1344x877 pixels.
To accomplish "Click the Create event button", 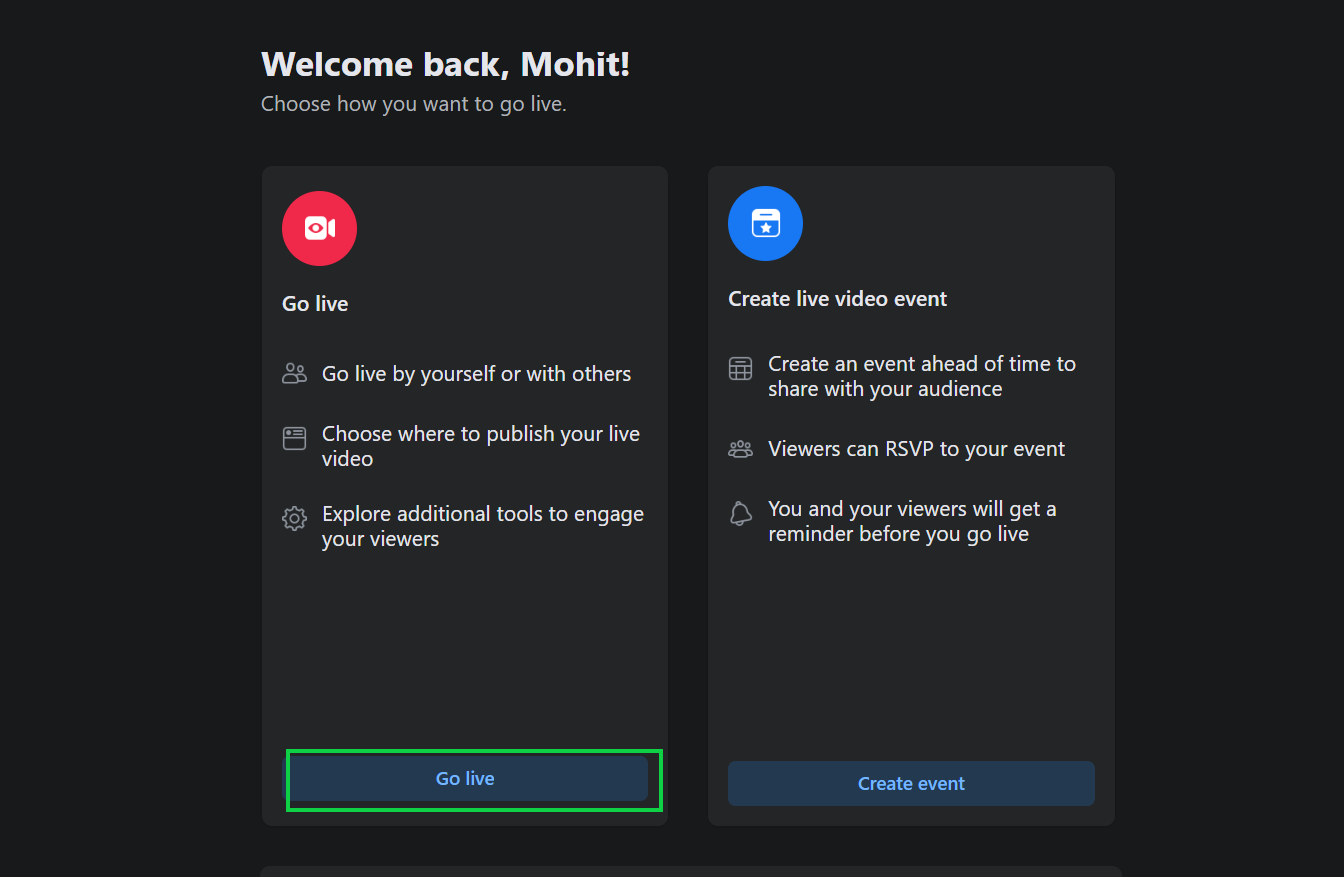I will point(911,783).
